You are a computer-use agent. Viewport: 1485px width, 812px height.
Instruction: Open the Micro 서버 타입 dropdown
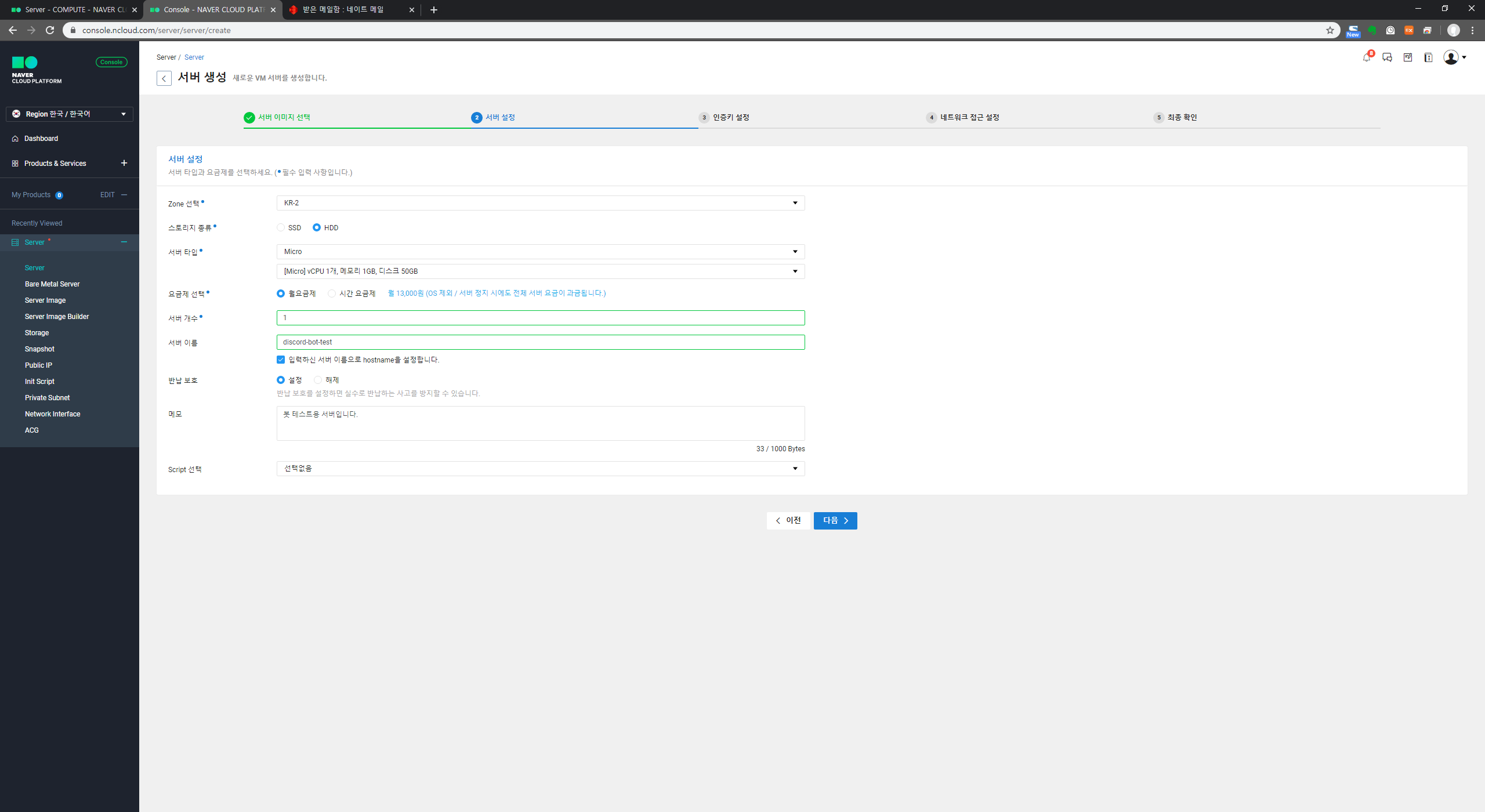540,252
